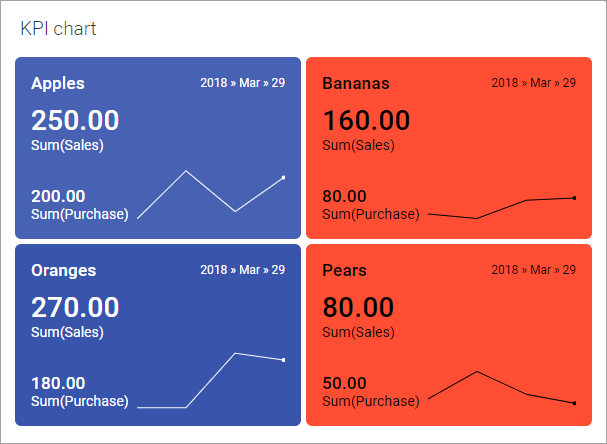Screen dimensions: 607x444
Task: Click the Bananas sparkline trend line
Action: click(x=525, y=200)
